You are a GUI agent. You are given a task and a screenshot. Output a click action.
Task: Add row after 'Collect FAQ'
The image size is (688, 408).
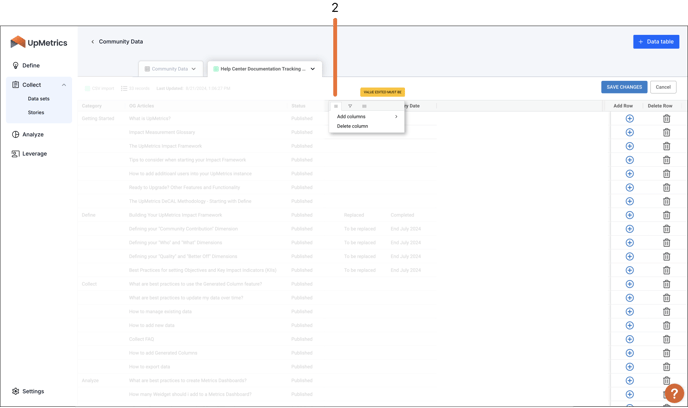(630, 339)
